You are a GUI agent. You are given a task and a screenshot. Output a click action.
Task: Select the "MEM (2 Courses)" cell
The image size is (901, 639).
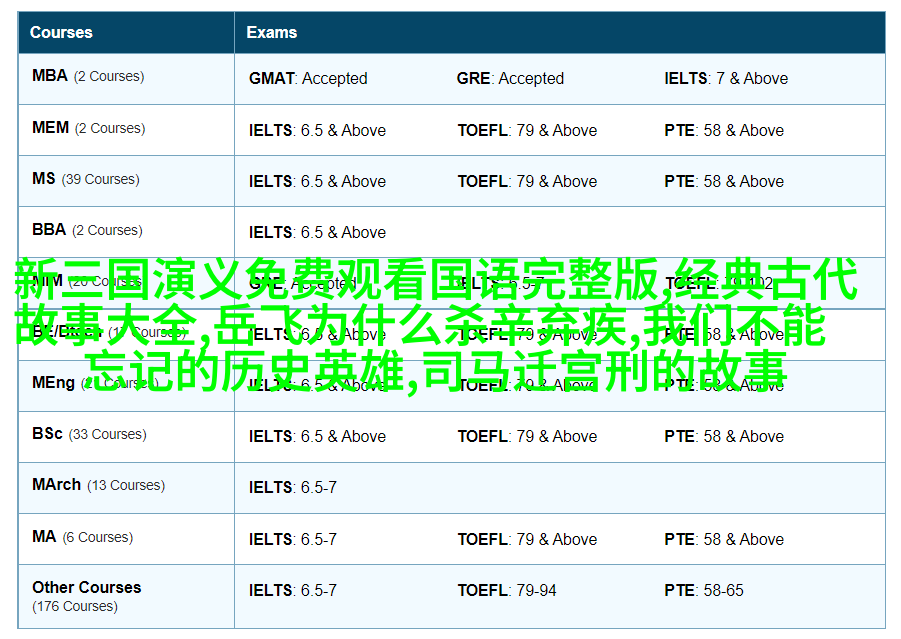click(126, 130)
